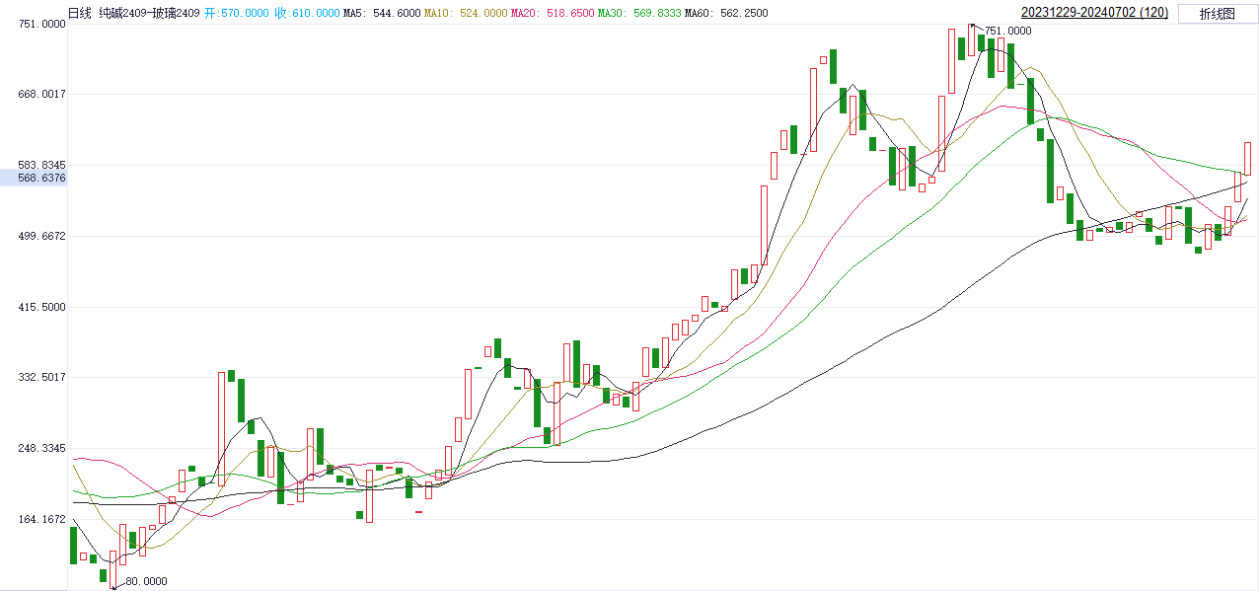Image resolution: width=1259 pixels, height=591 pixels.
Task: Click the 80.0000 low price annotation
Action: pos(145,581)
